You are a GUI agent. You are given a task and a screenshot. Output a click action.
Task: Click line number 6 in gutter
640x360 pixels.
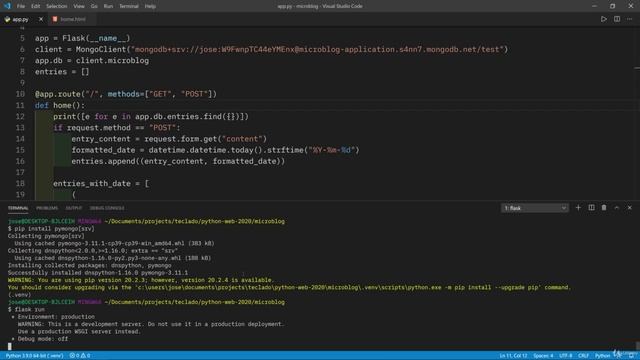(22, 49)
